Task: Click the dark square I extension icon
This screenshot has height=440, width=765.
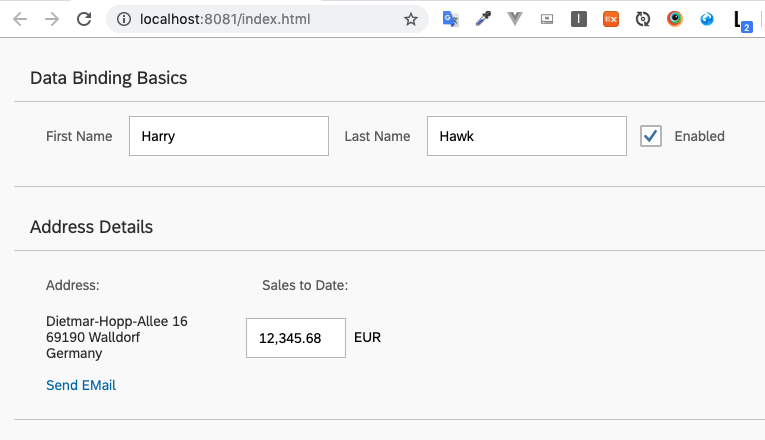Action: pos(579,19)
